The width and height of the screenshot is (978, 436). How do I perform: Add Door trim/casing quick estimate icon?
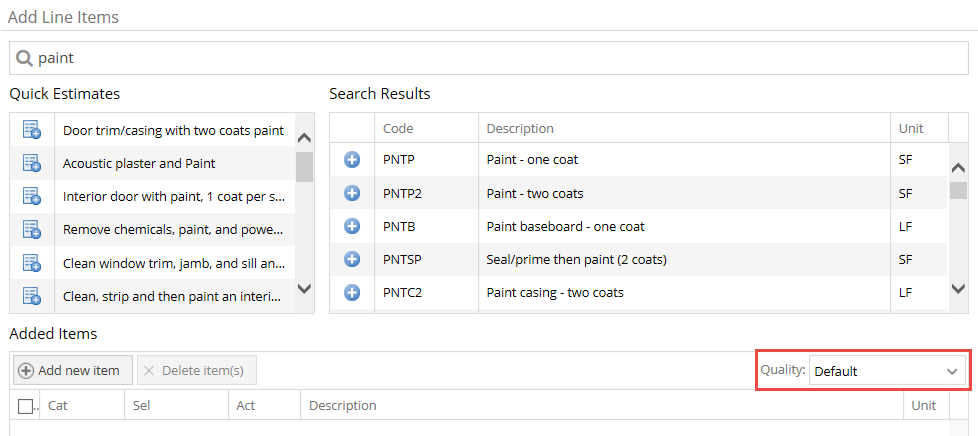[x=32, y=130]
